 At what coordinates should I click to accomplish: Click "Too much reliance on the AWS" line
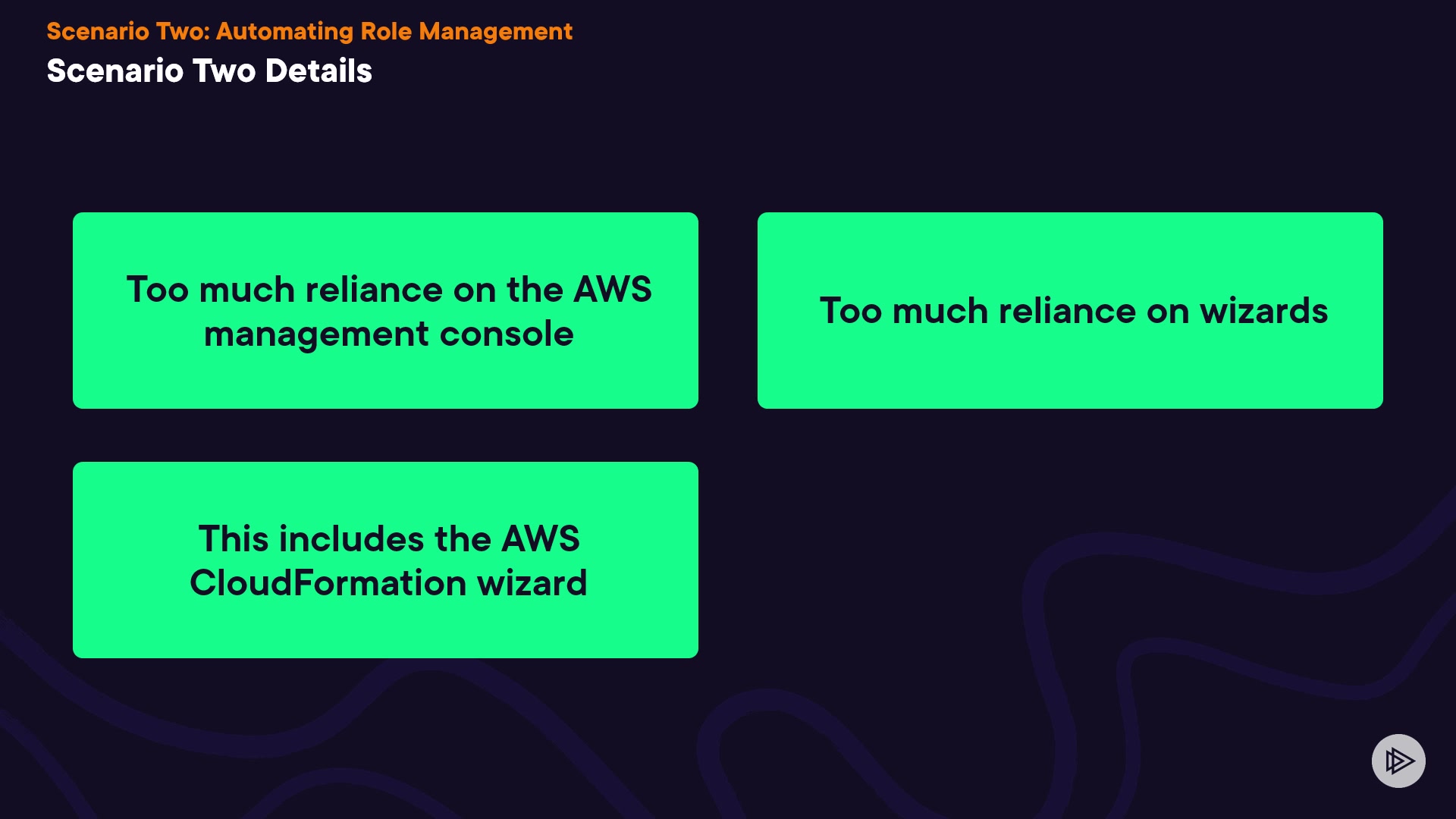[388, 290]
